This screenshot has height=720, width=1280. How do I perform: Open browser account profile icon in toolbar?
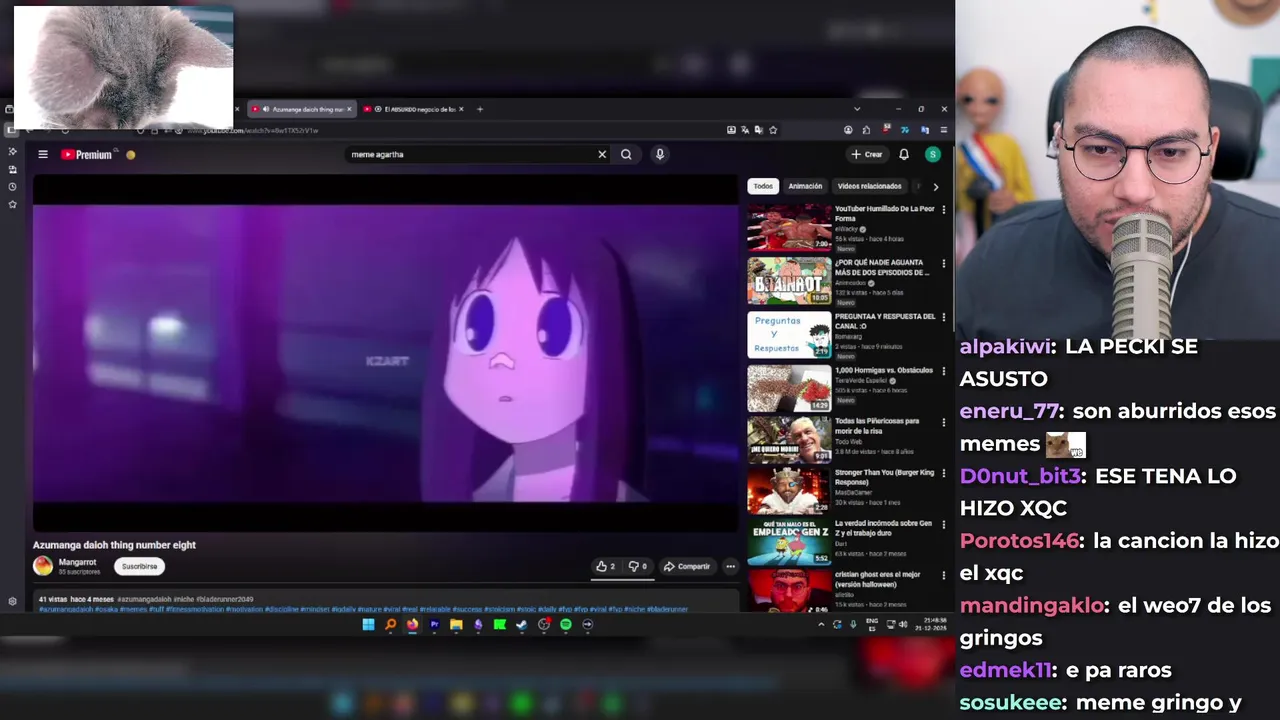[x=848, y=130]
